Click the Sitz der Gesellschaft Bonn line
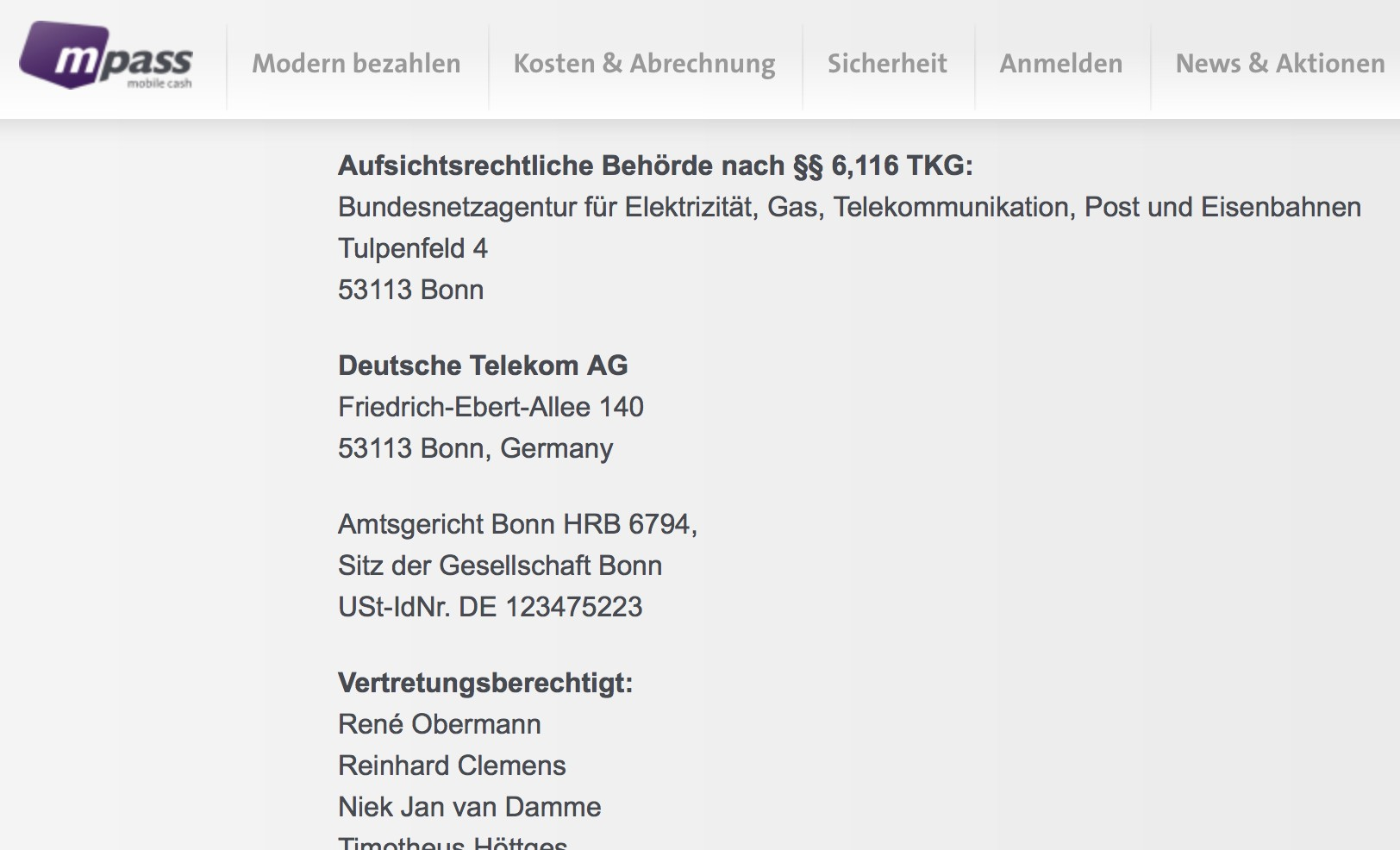1400x850 pixels. [499, 566]
